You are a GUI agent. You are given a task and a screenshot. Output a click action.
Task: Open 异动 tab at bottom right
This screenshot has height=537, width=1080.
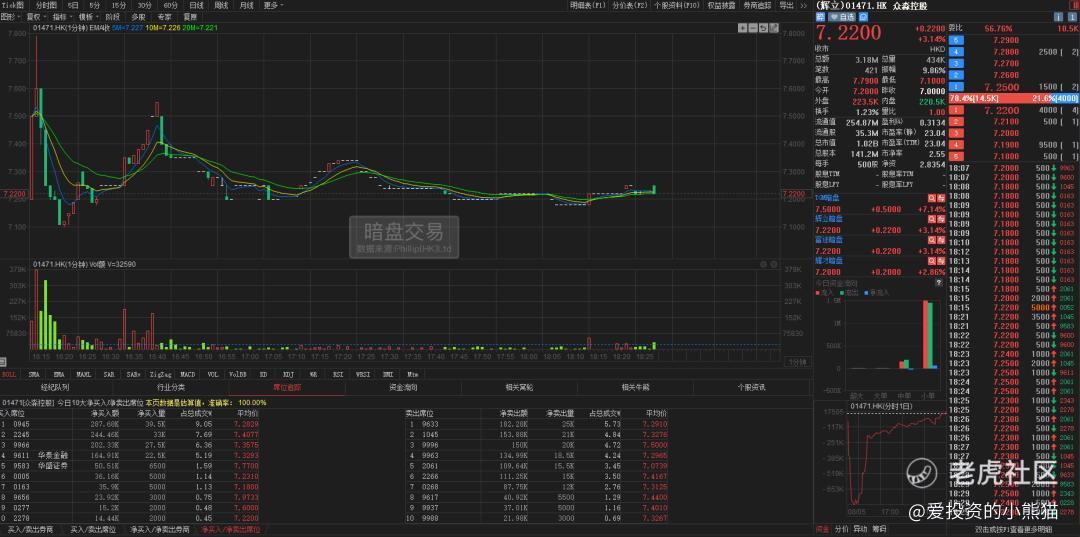pos(860,529)
